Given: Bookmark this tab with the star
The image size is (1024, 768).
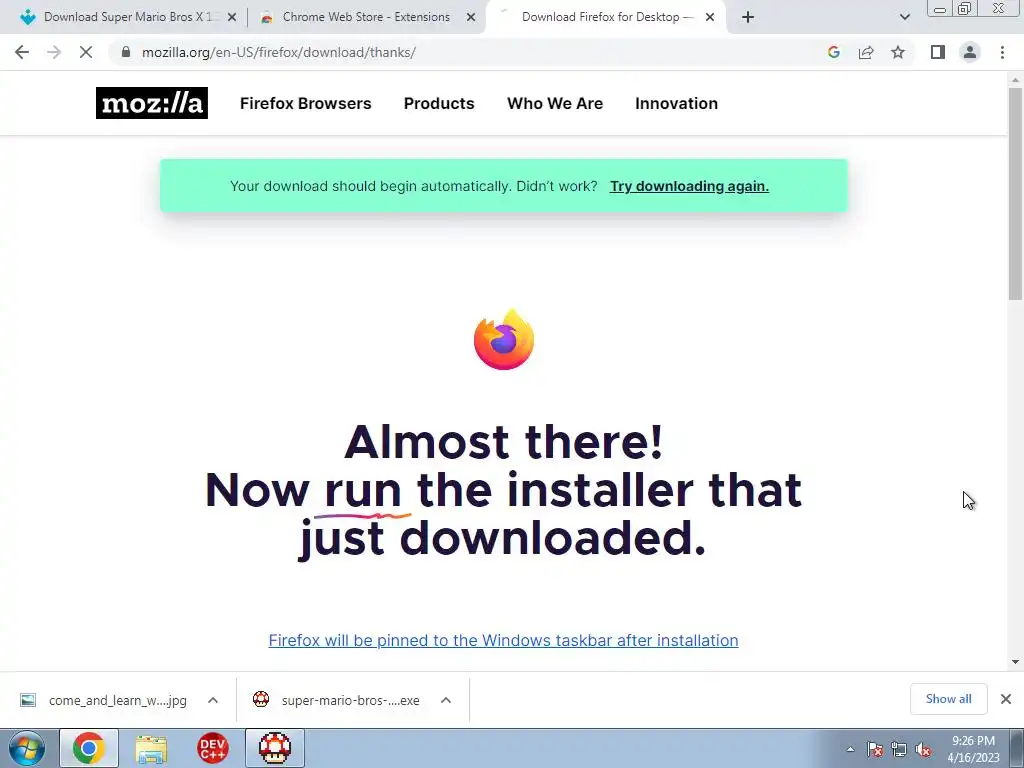Looking at the screenshot, I should [898, 52].
